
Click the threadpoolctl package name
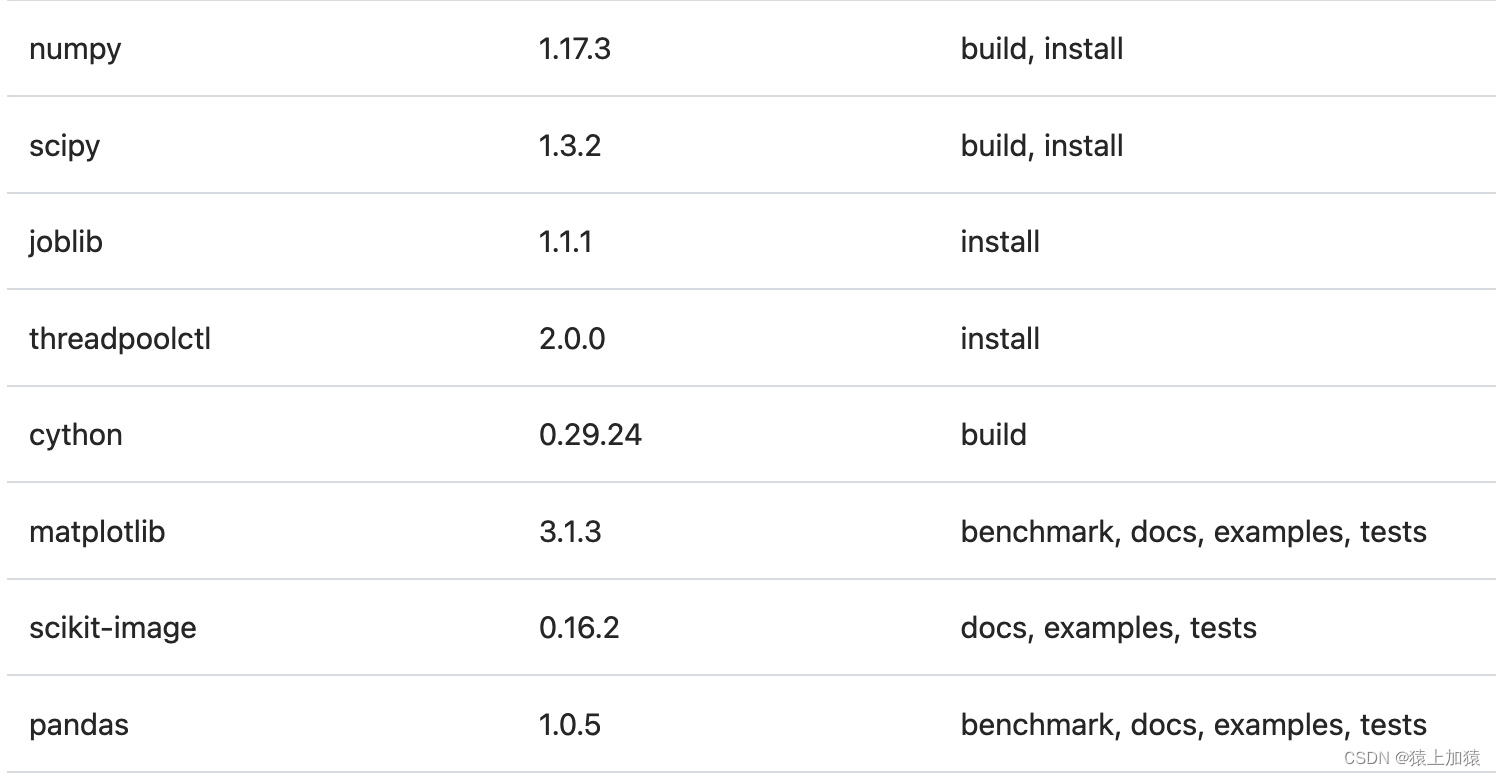point(120,339)
